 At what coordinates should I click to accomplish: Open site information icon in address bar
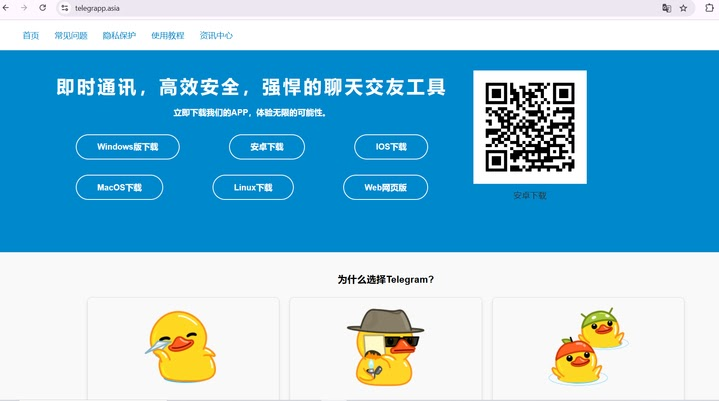65,8
